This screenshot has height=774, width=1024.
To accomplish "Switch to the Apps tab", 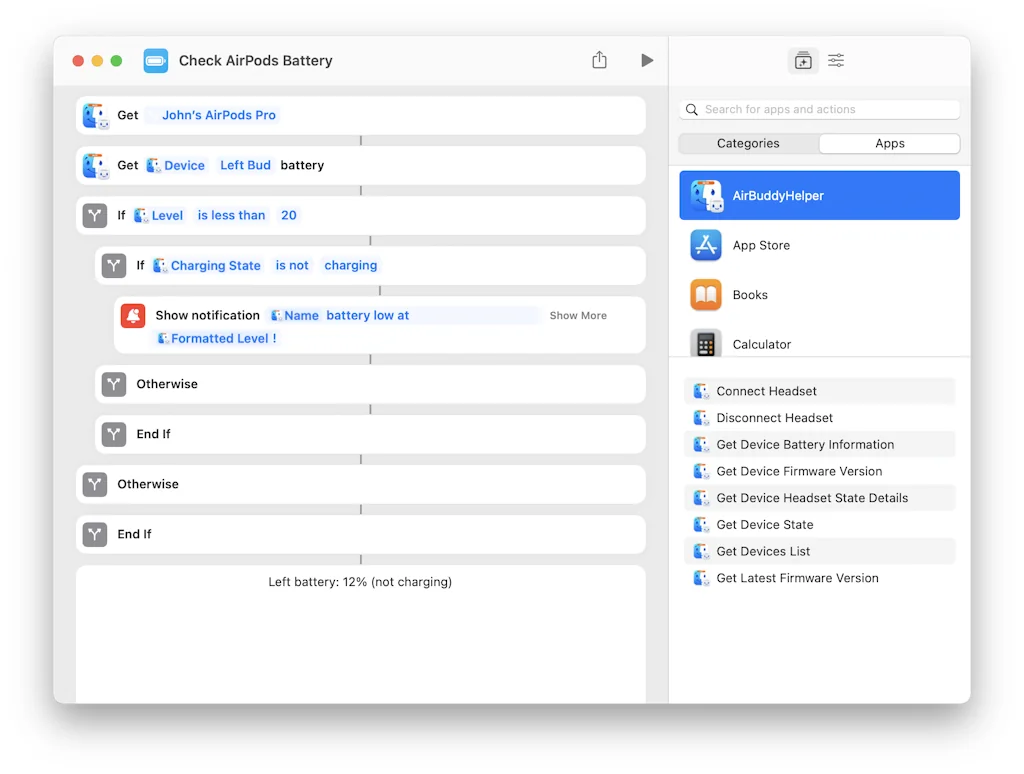I will click(889, 143).
